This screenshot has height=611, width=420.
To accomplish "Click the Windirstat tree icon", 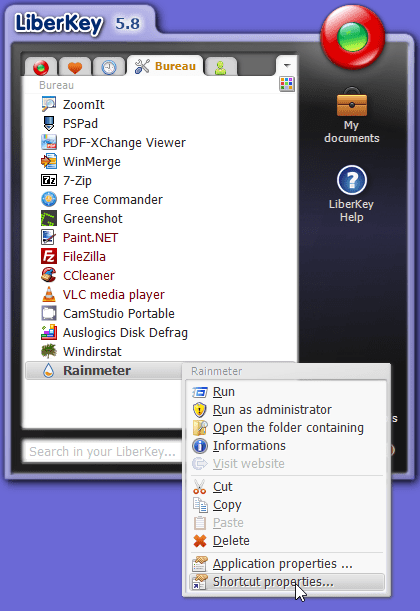I will [49, 351].
